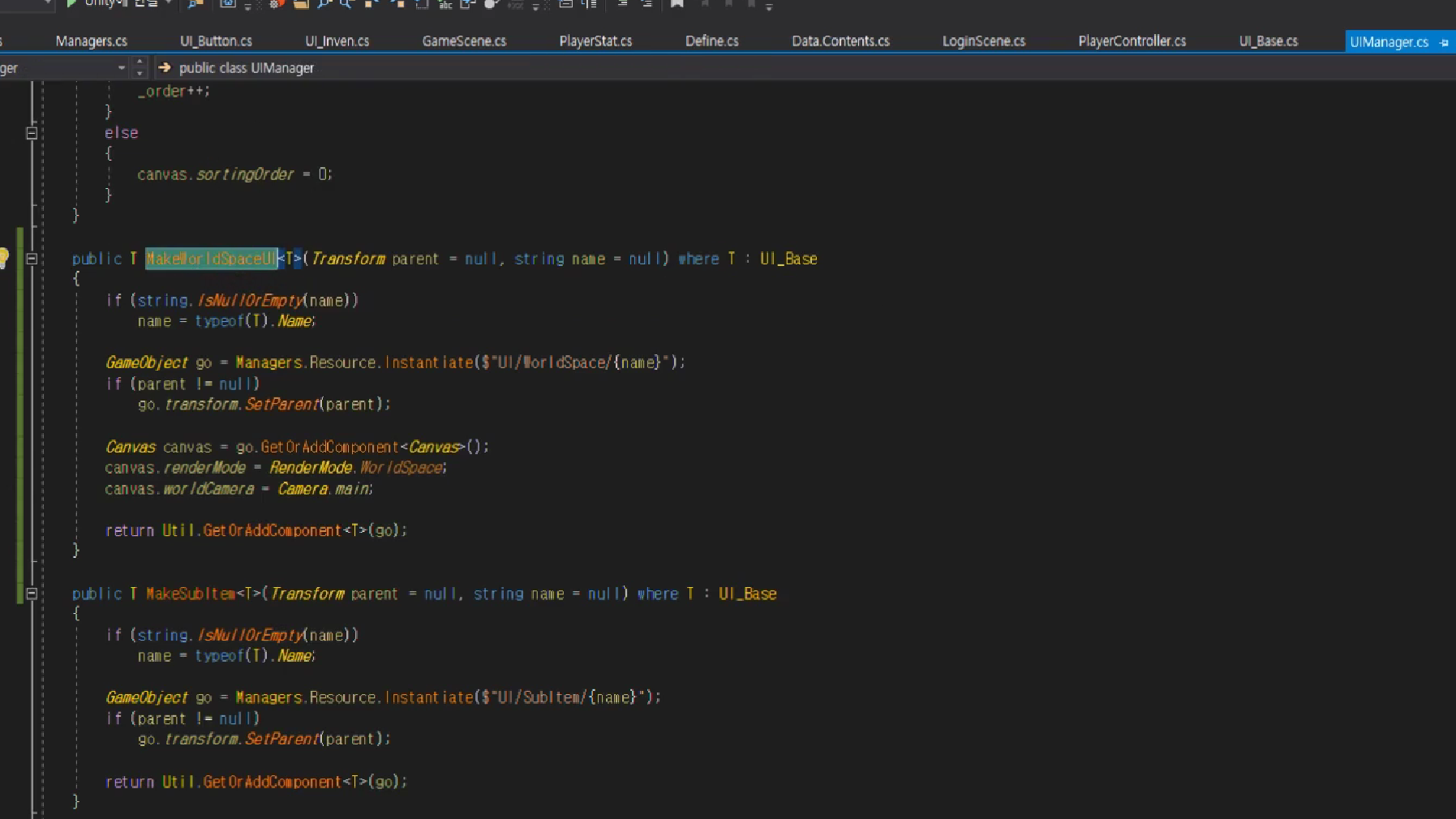Switch to the UI_Base.cs tab

coord(1268,41)
